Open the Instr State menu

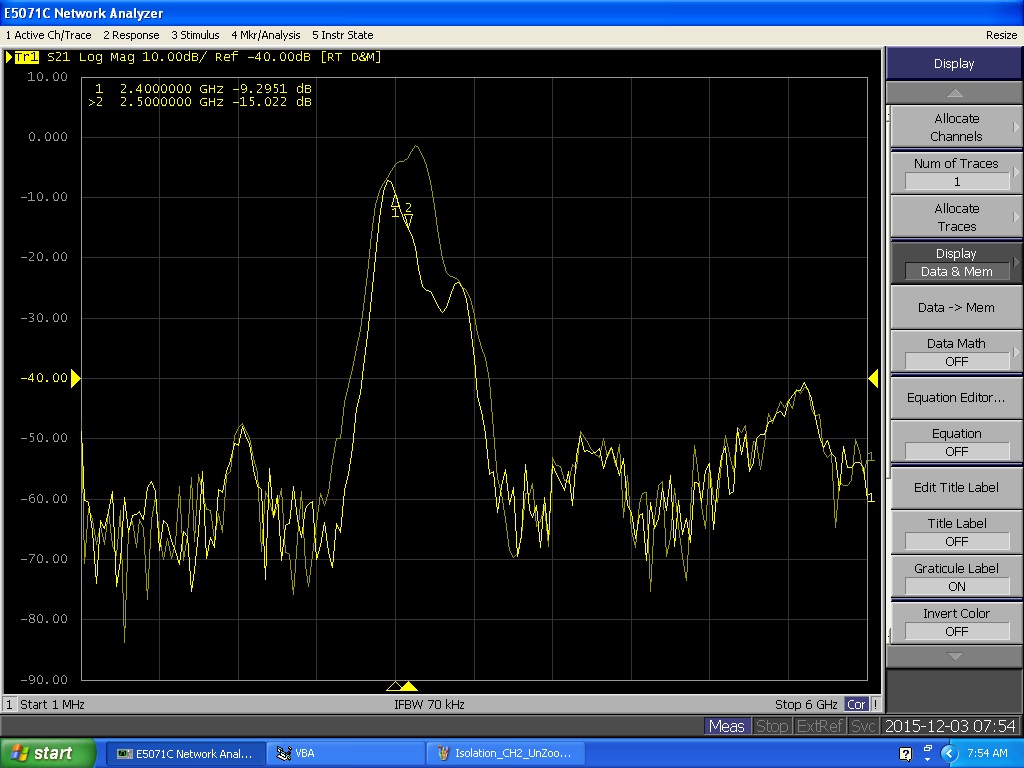click(342, 35)
